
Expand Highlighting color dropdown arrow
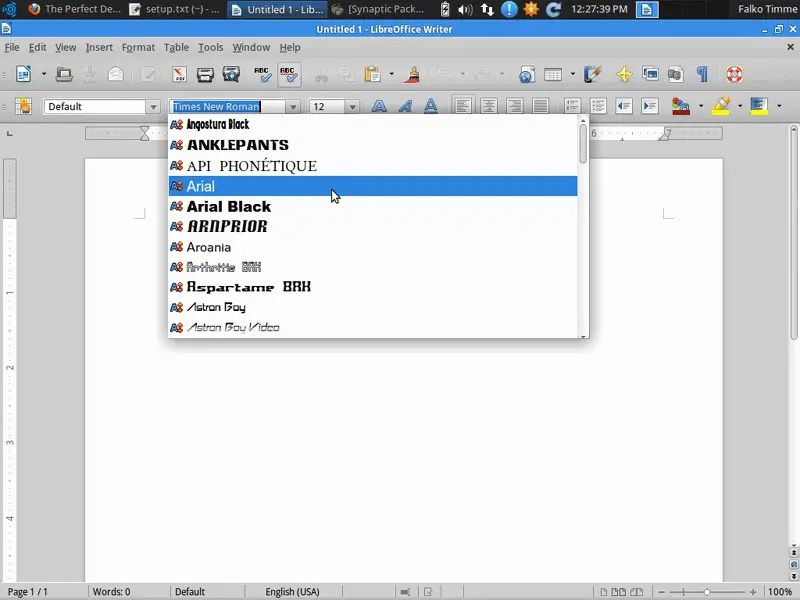tap(740, 106)
